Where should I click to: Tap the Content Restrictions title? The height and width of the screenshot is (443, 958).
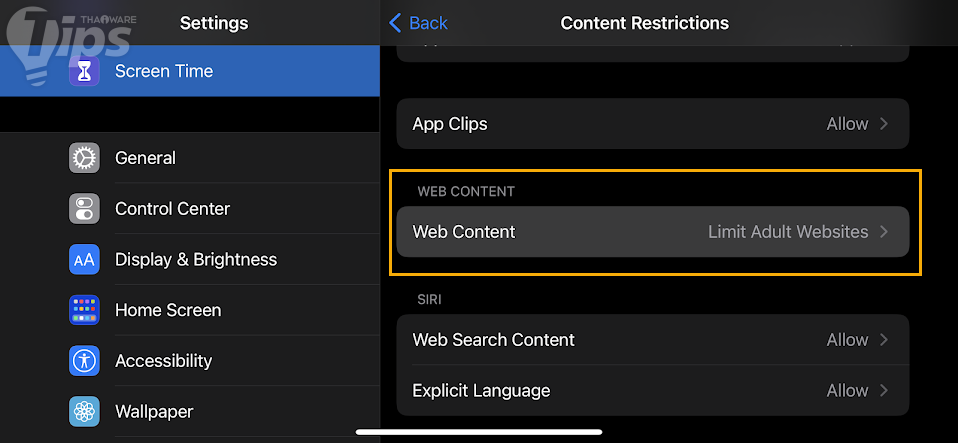click(x=644, y=23)
